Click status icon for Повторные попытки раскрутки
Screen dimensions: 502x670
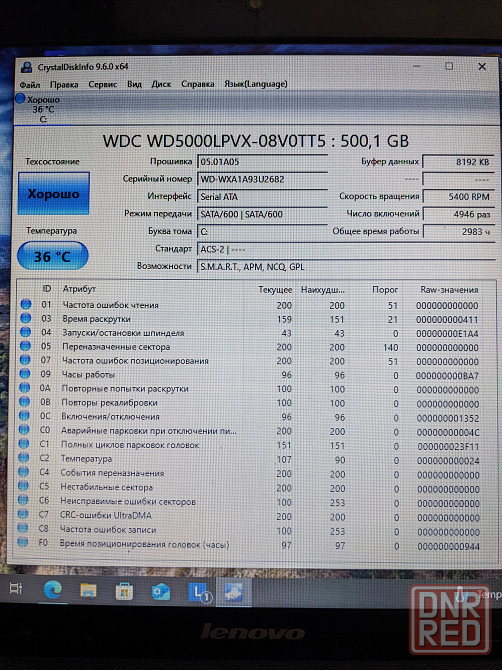click(x=25, y=388)
